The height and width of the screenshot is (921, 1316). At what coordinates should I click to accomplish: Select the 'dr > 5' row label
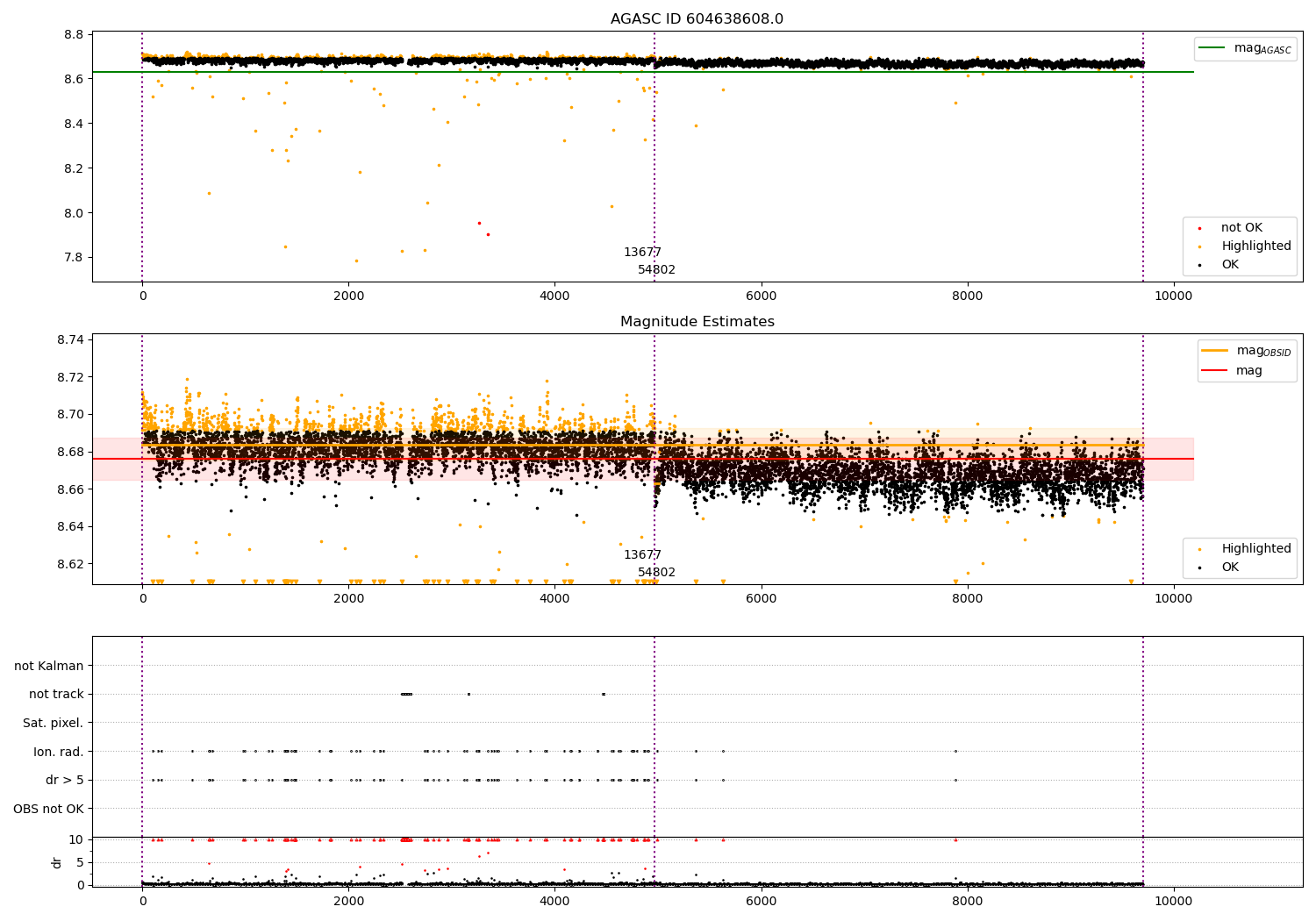(65, 780)
